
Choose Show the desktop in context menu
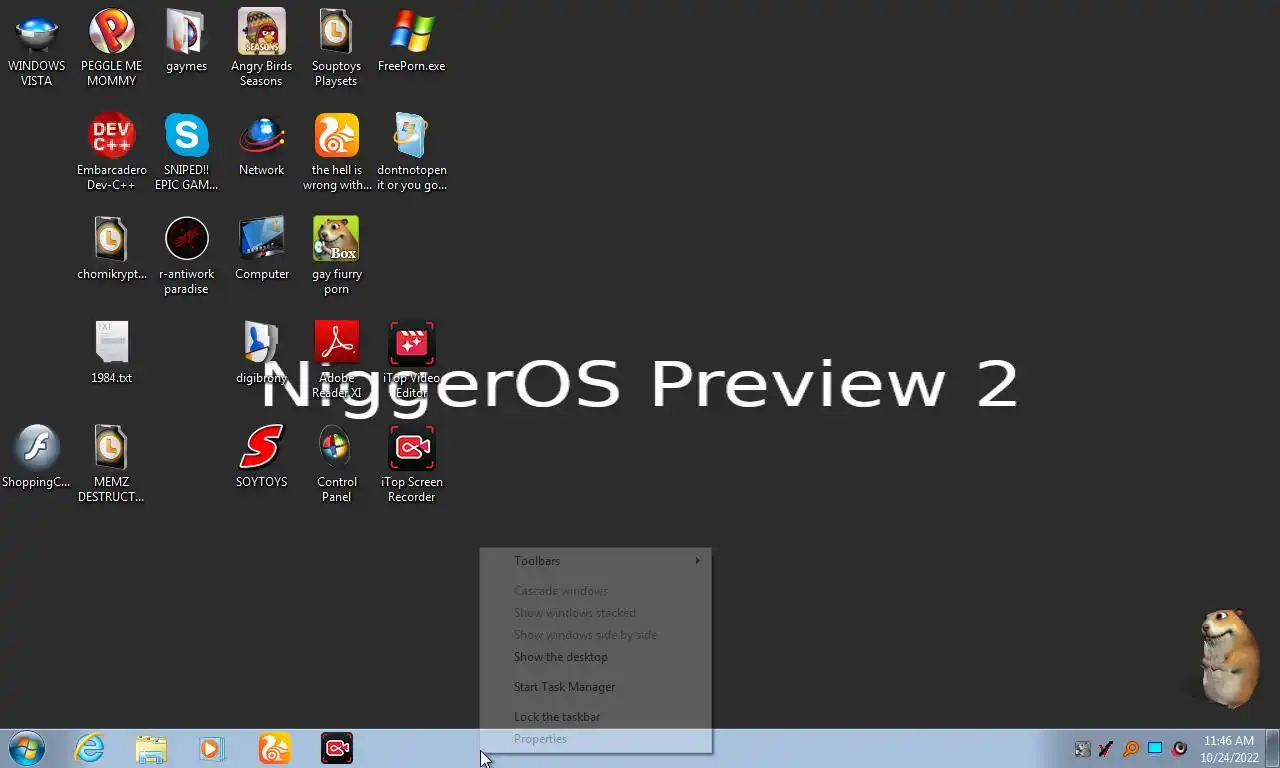(596, 657)
